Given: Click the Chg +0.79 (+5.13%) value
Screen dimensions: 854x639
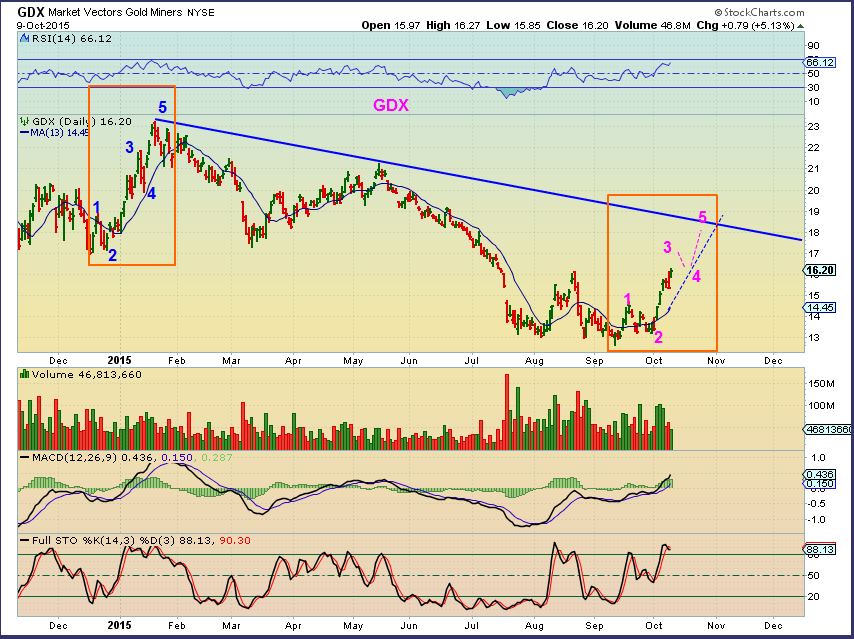Looking at the screenshot, I should pyautogui.click(x=745, y=25).
